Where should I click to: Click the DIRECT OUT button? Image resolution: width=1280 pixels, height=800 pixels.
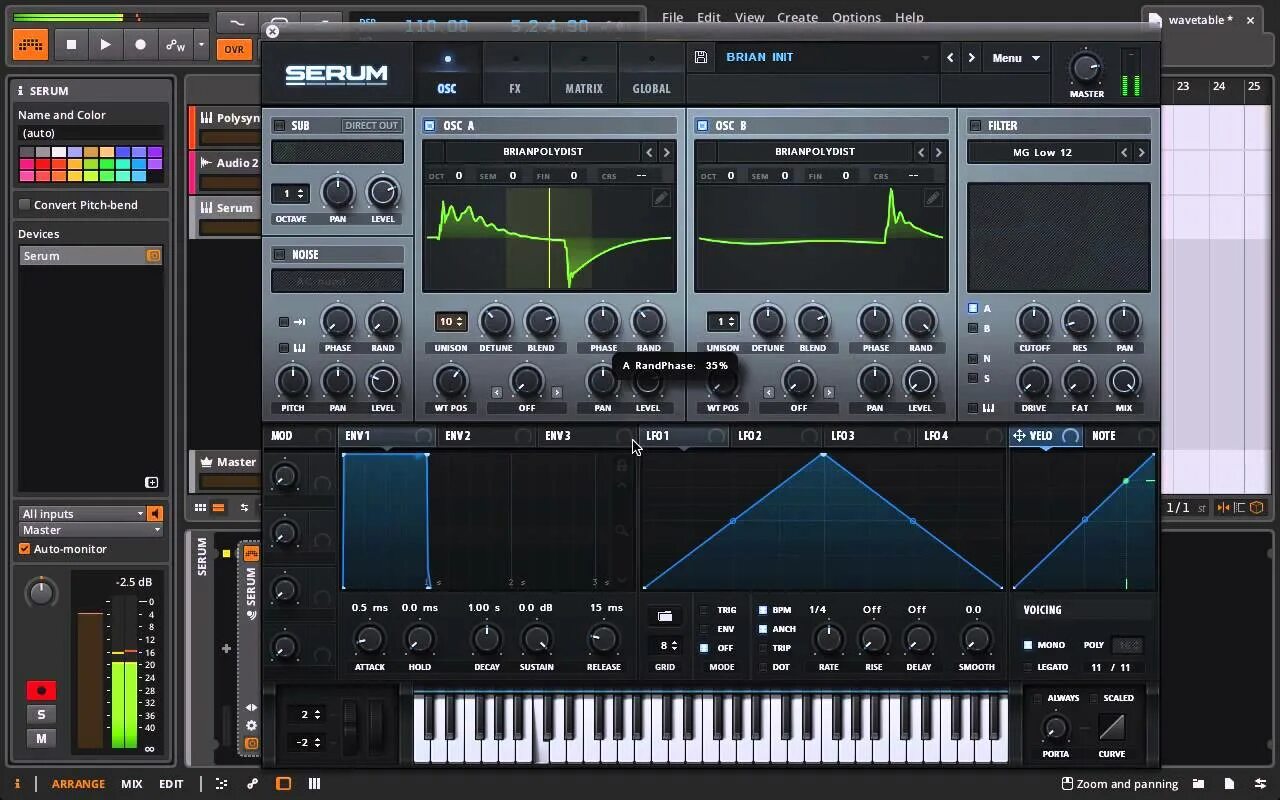[x=371, y=125]
